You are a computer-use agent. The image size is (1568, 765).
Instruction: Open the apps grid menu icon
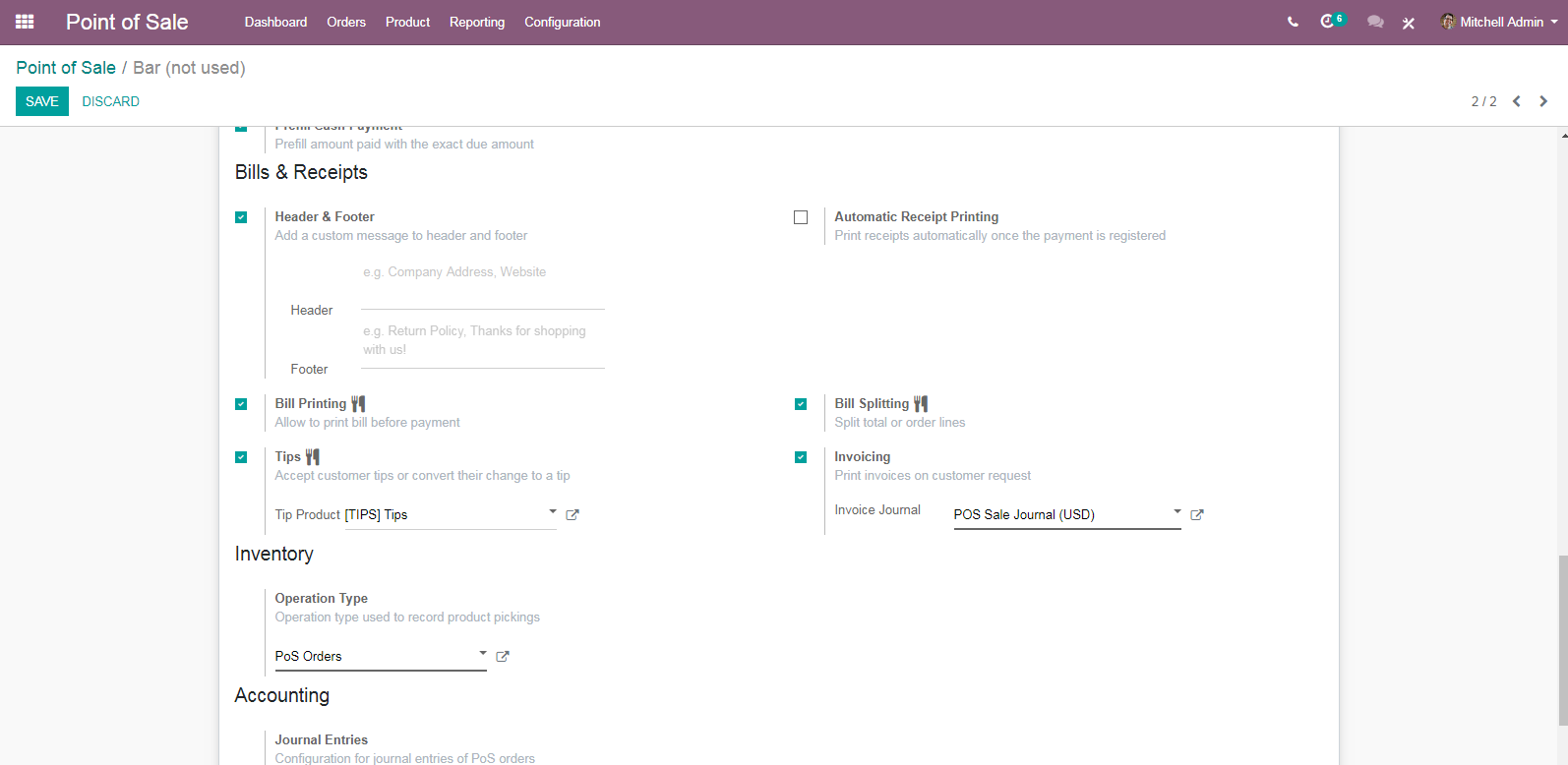pos(25,22)
